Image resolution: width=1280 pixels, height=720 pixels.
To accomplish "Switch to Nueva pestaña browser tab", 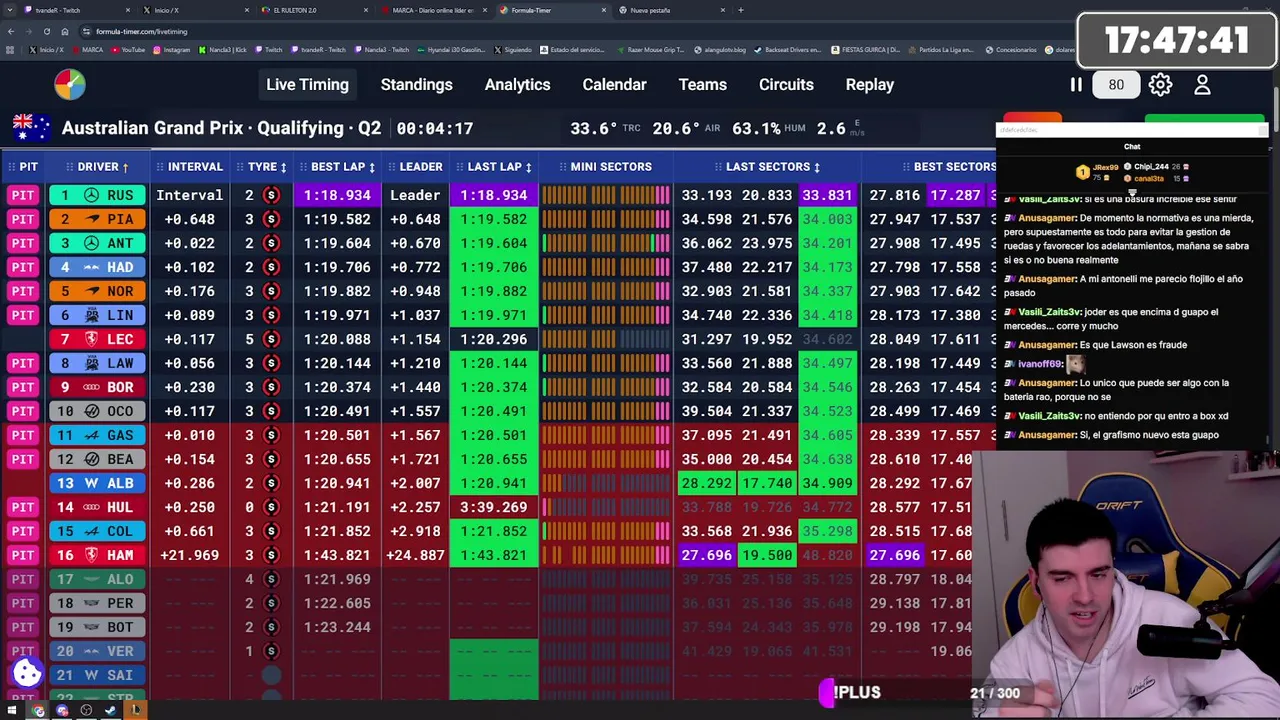I will click(670, 10).
